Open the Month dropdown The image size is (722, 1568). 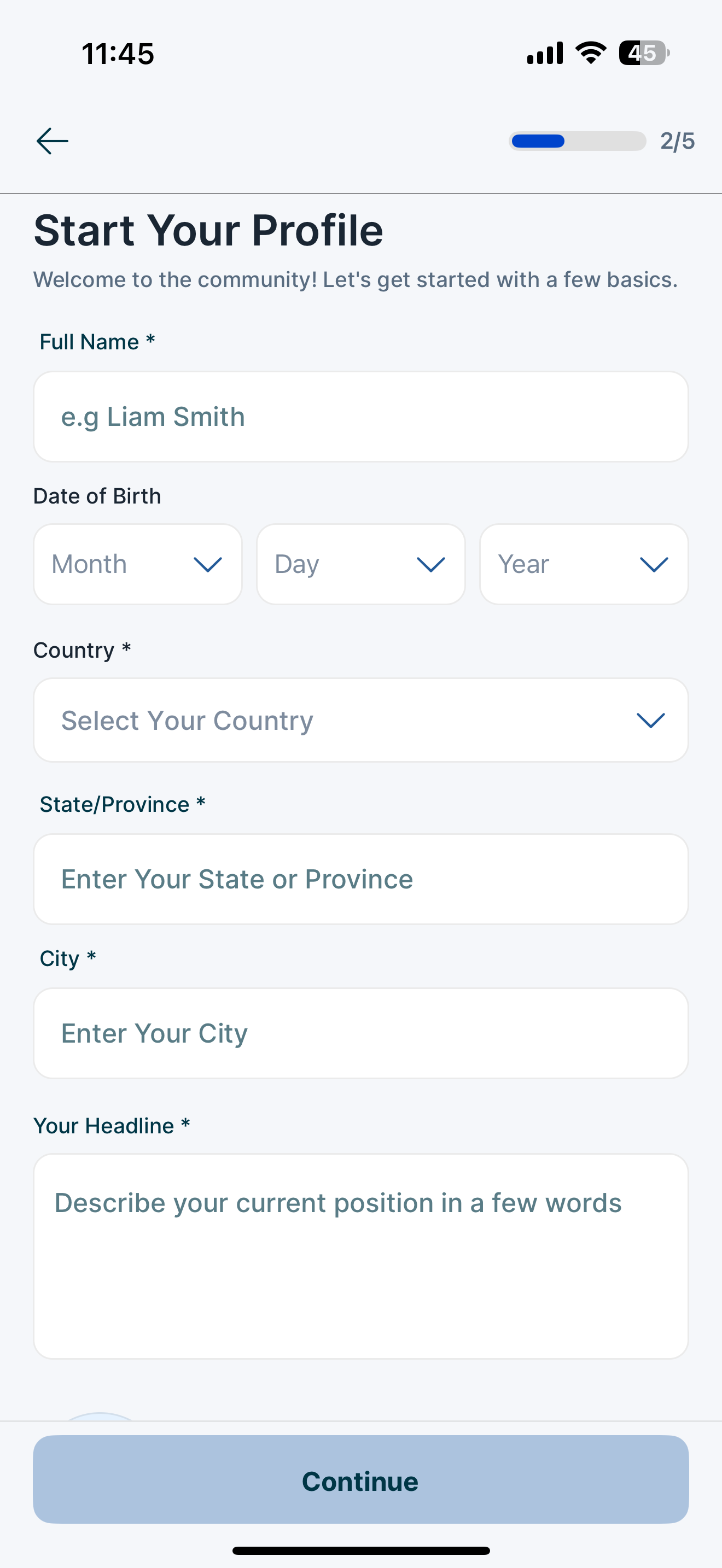138,564
